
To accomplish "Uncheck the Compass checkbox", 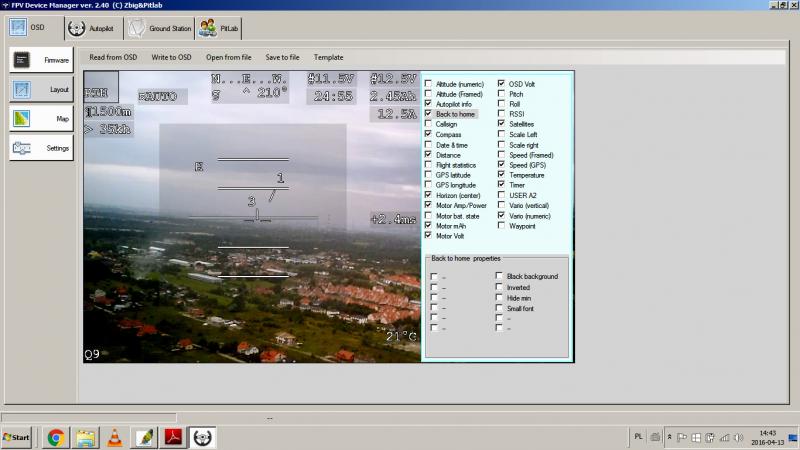I will coord(429,135).
